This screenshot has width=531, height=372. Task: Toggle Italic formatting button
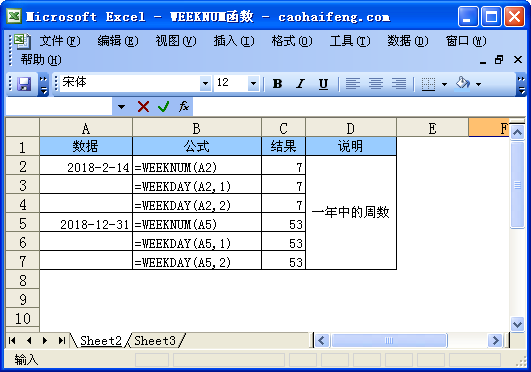tap(300, 84)
